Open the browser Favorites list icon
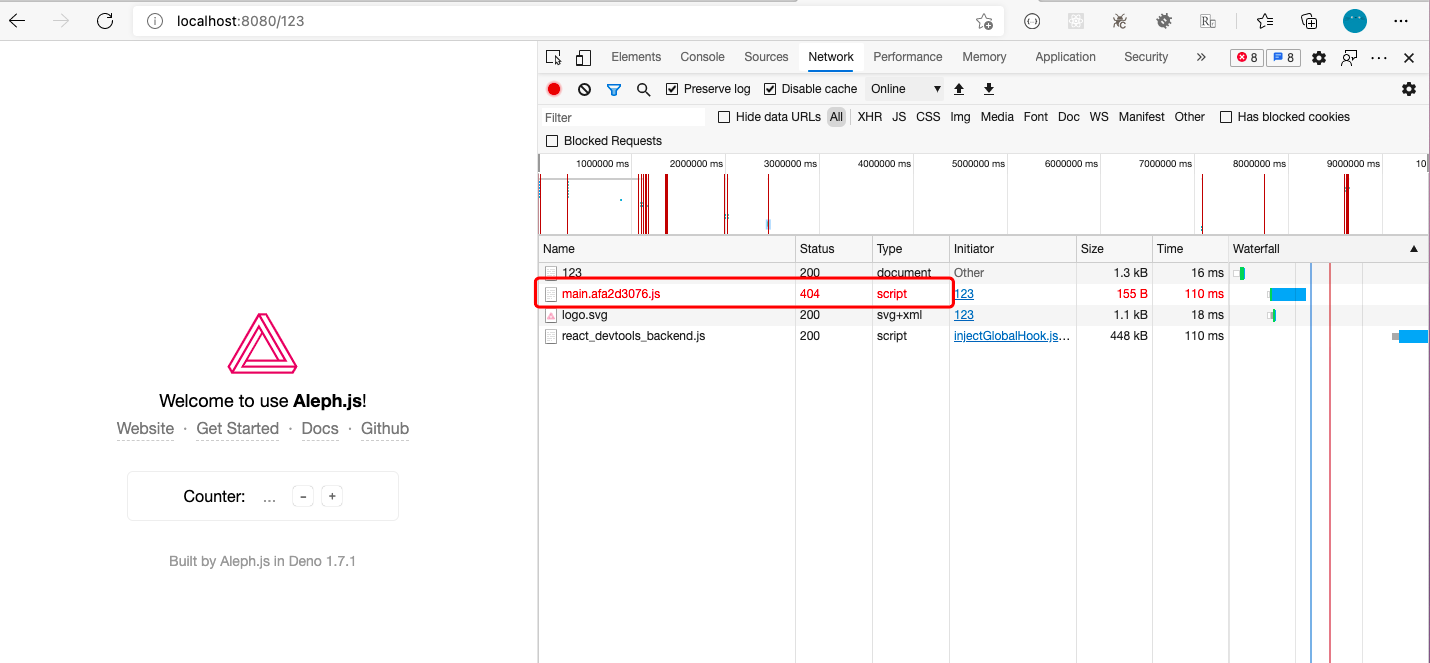This screenshot has width=1430, height=663. click(1265, 21)
